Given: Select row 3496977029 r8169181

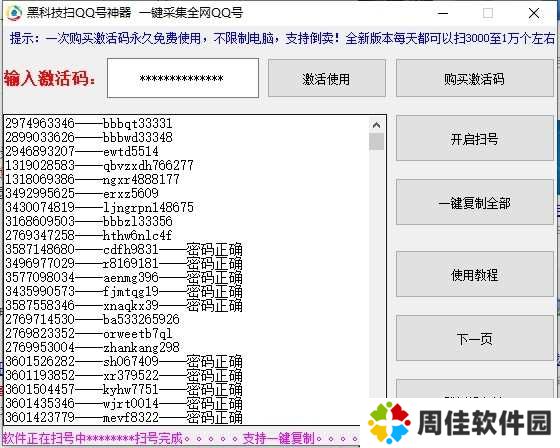Looking at the screenshot, I should click(124, 263).
